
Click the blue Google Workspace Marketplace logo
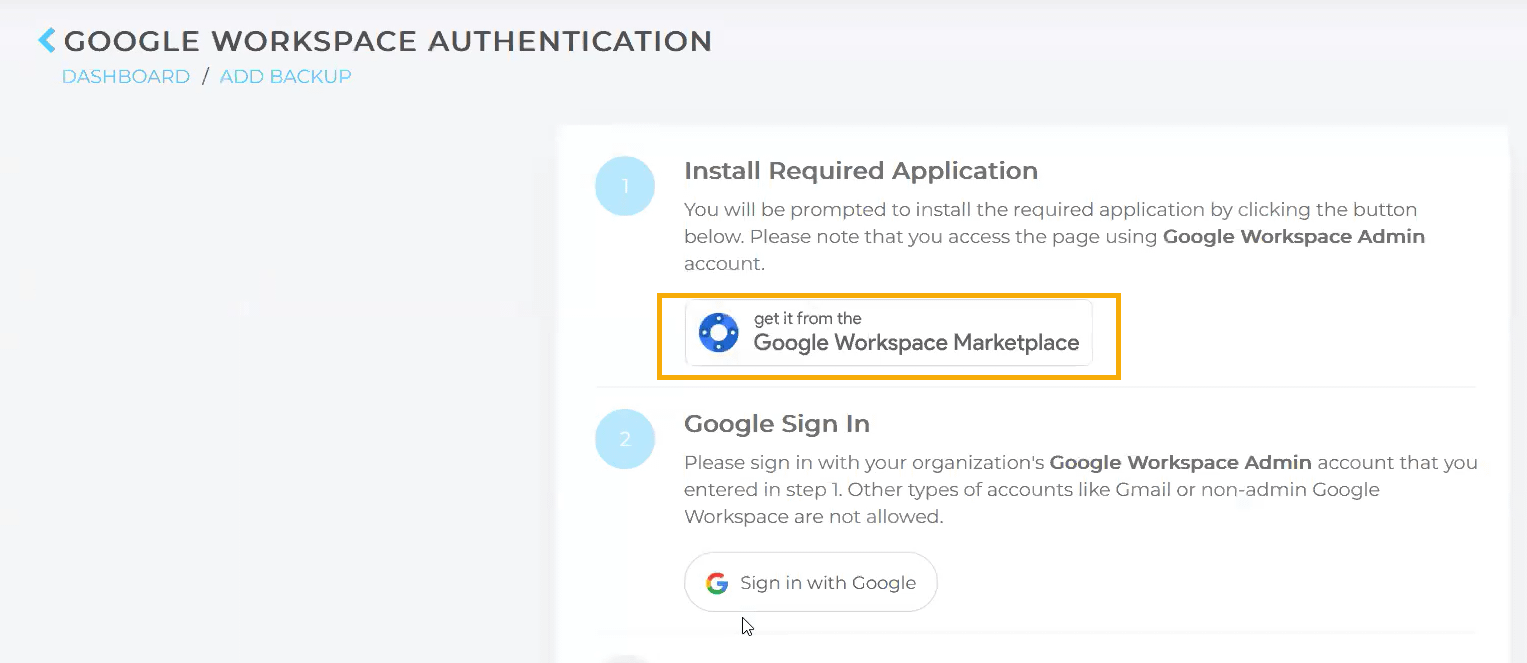click(x=718, y=332)
